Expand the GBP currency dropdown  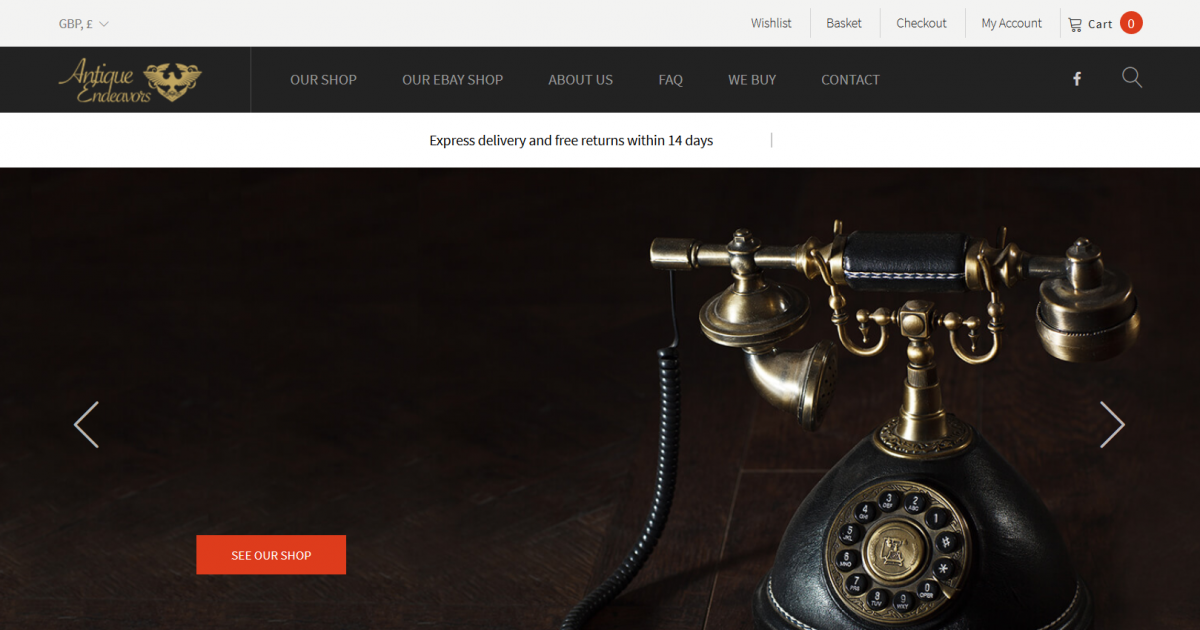coord(84,24)
